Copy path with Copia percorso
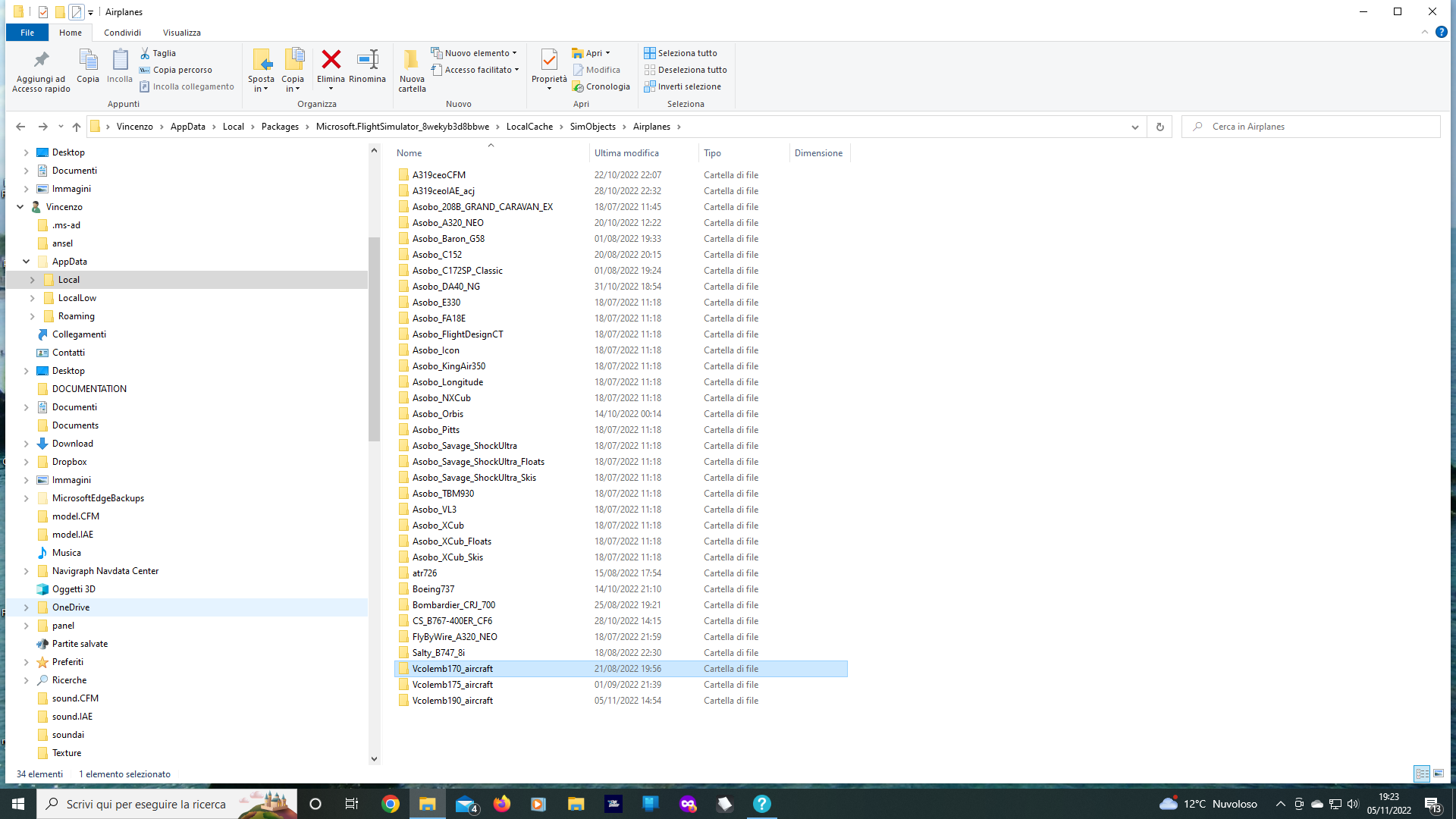Image resolution: width=1456 pixels, height=819 pixels. coord(176,70)
